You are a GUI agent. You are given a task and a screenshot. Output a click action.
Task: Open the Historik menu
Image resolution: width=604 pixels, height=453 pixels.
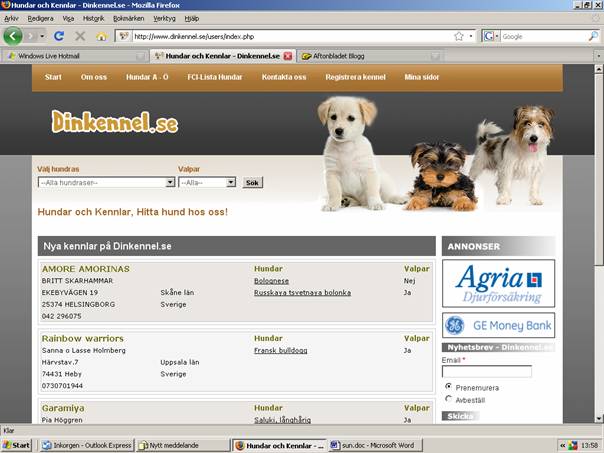point(94,18)
